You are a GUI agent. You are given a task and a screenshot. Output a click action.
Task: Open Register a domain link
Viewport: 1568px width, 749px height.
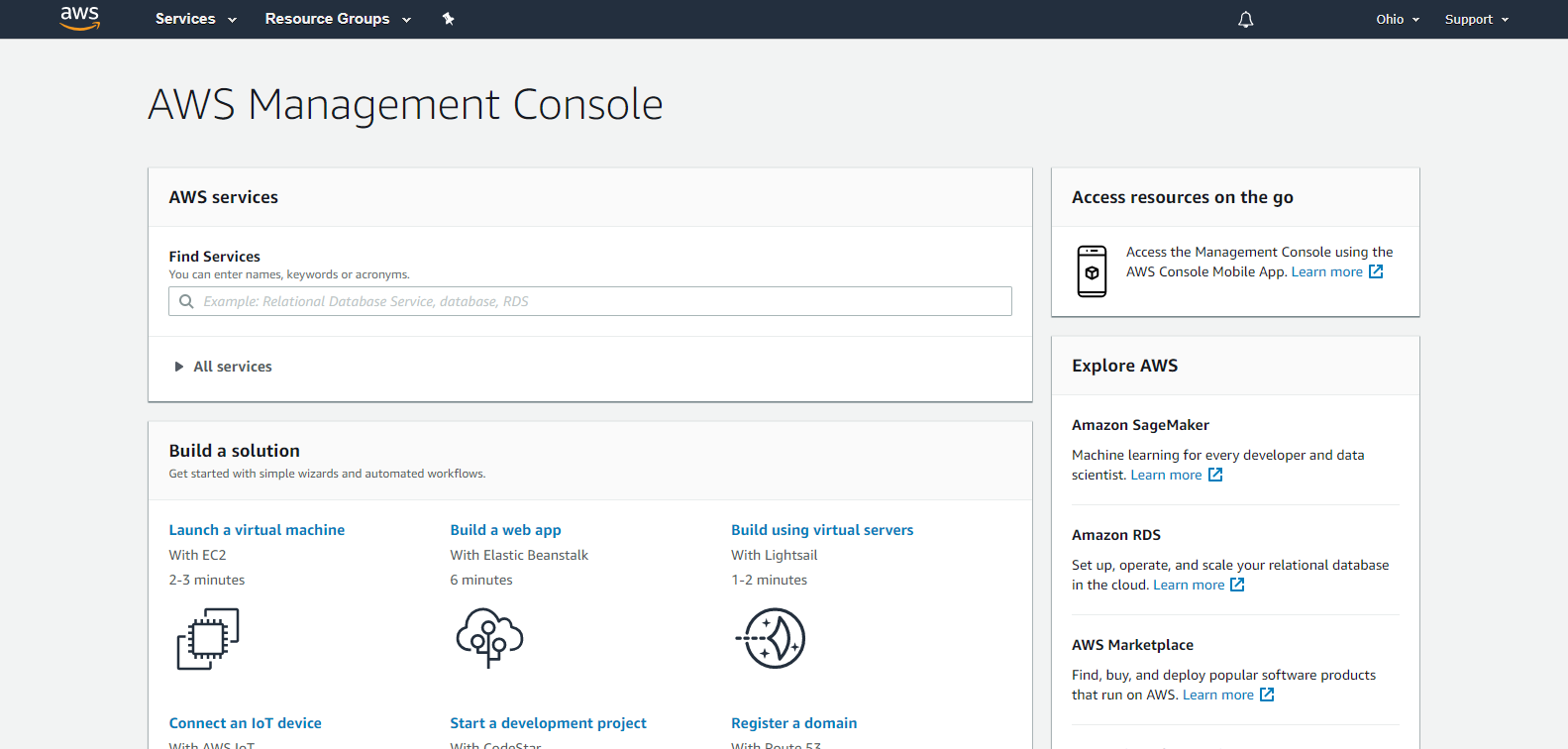[x=794, y=723]
